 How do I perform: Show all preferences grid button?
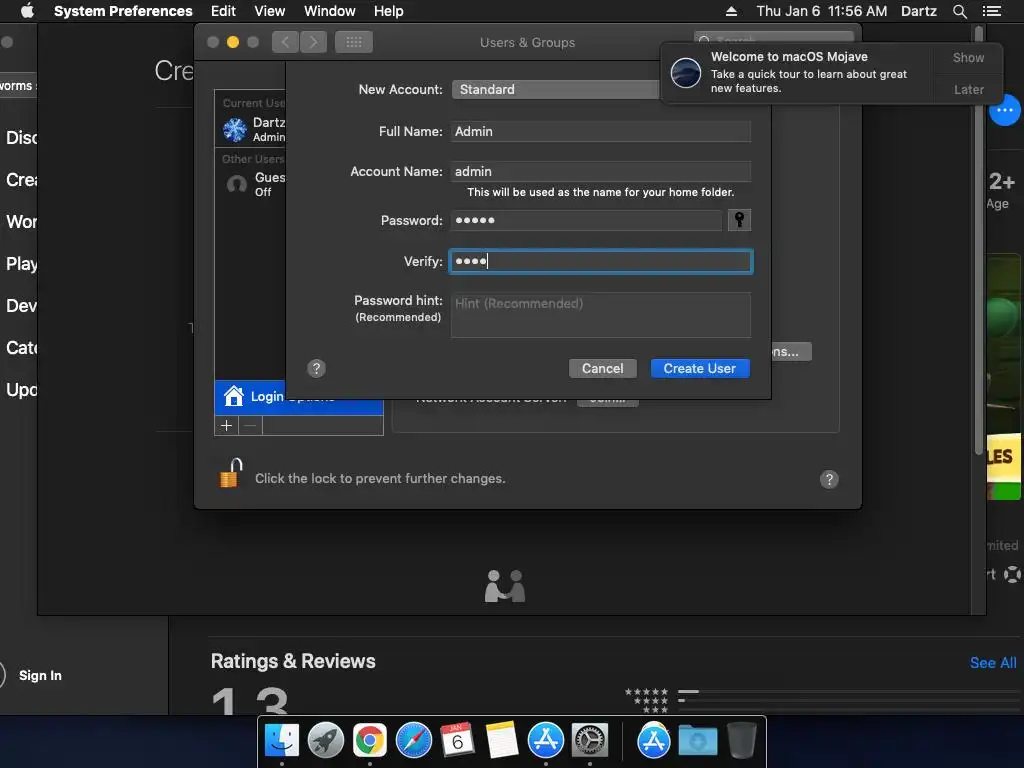click(x=354, y=42)
